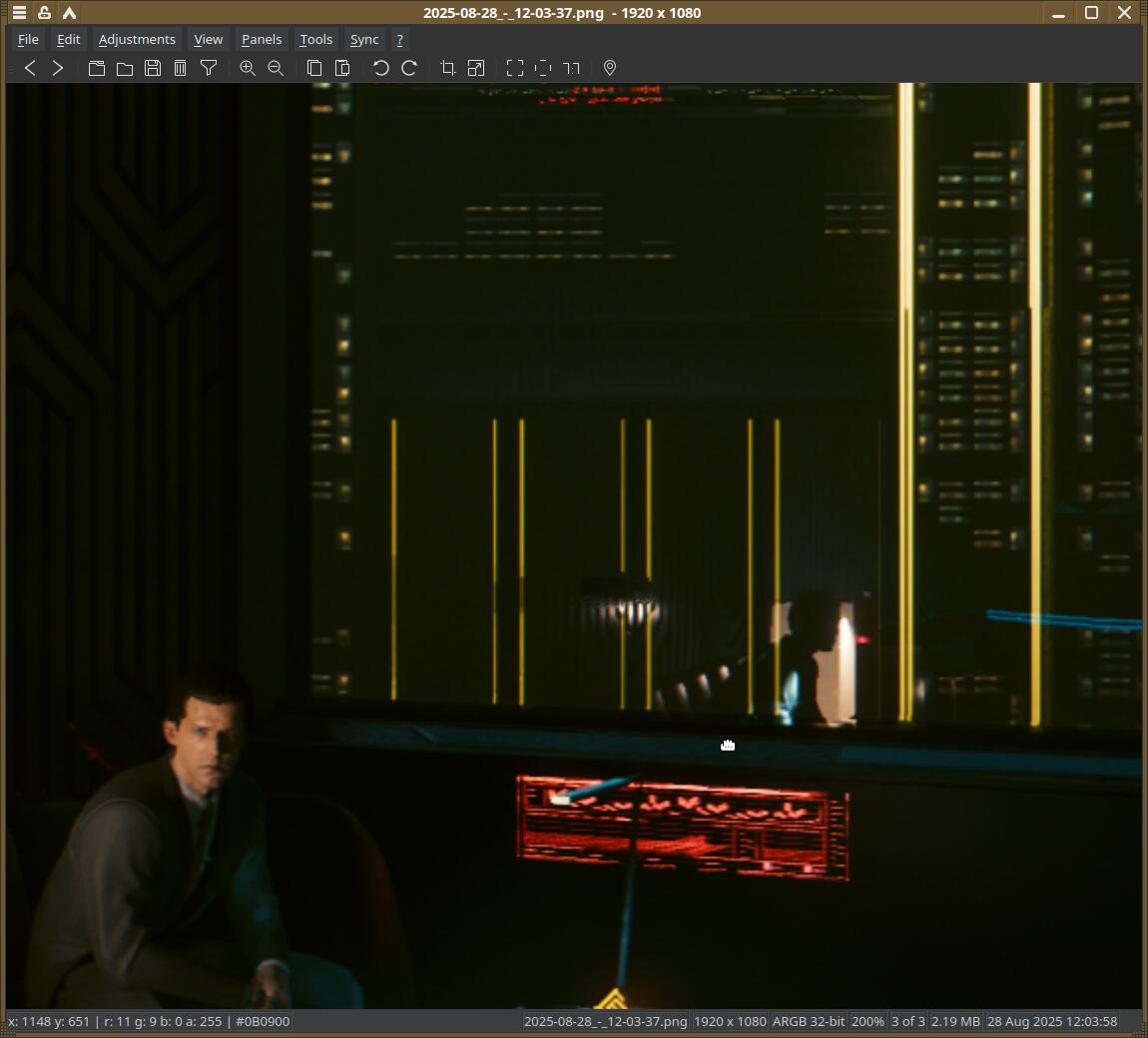Paste from clipboard toolbar icon
The height and width of the screenshot is (1038, 1148).
[342, 68]
